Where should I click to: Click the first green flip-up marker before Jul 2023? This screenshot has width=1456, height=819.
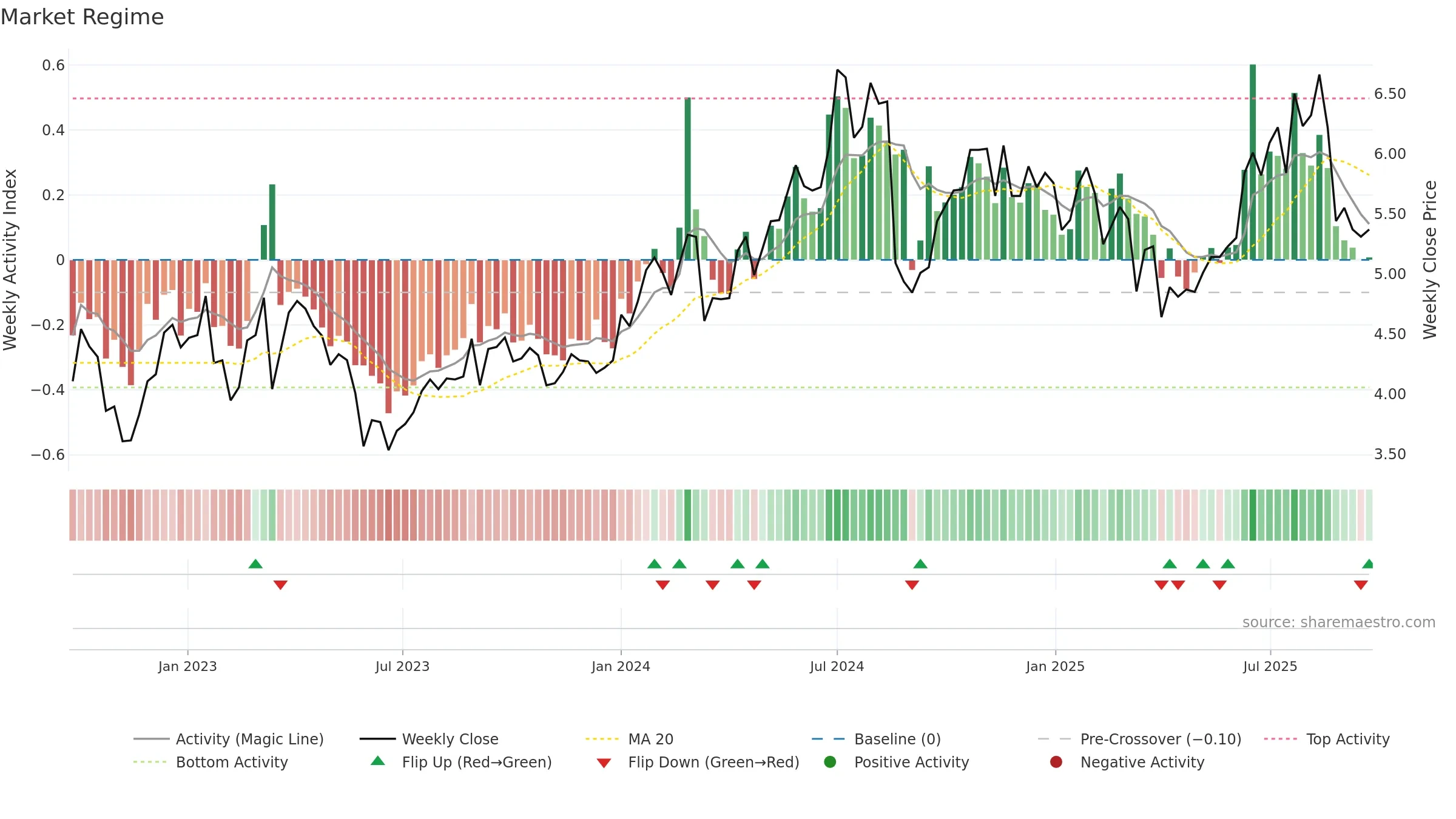pos(255,564)
